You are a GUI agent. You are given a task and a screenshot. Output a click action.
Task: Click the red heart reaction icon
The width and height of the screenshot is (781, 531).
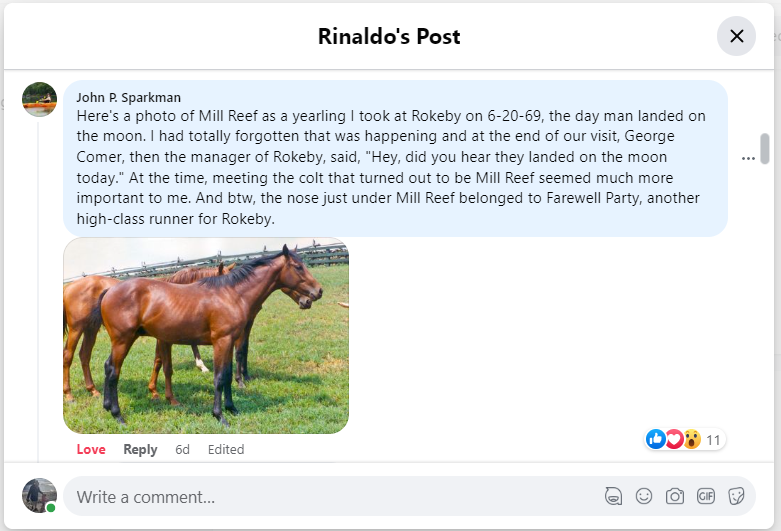[x=674, y=439]
